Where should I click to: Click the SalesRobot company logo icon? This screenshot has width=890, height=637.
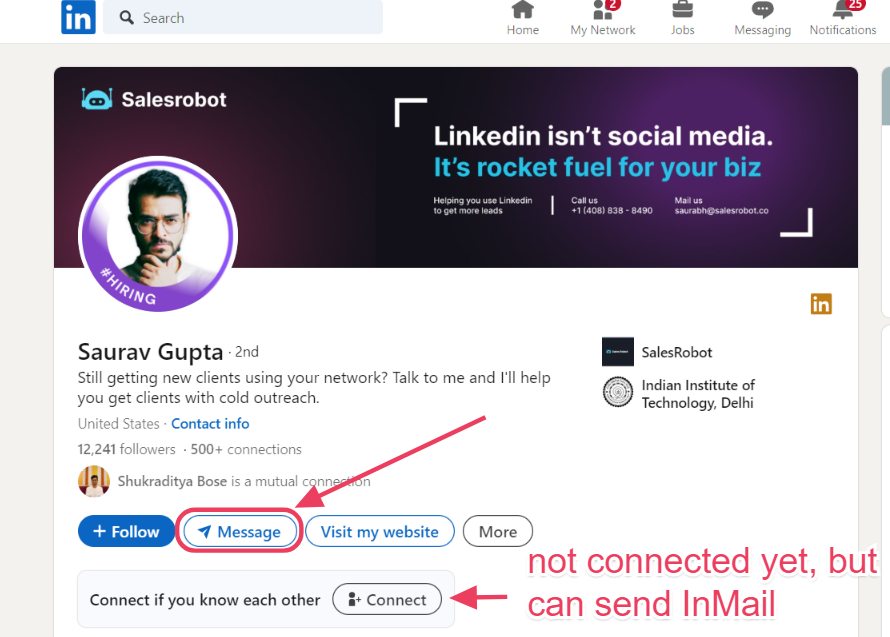point(618,352)
